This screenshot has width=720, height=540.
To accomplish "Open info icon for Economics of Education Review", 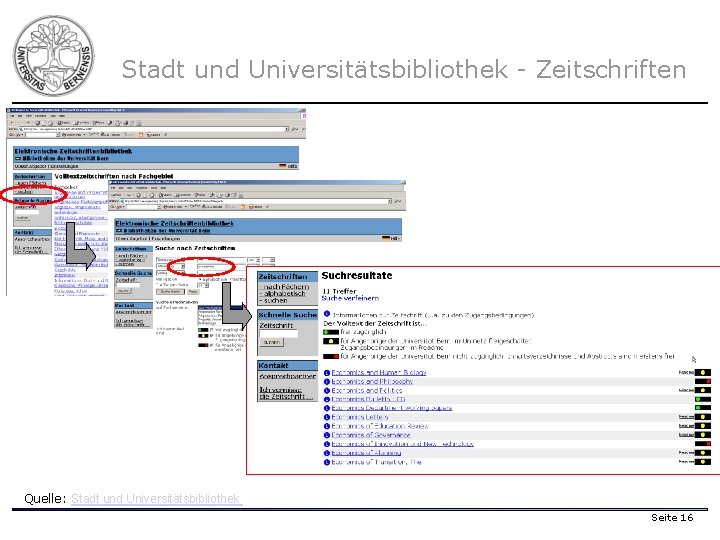I will 327,426.
